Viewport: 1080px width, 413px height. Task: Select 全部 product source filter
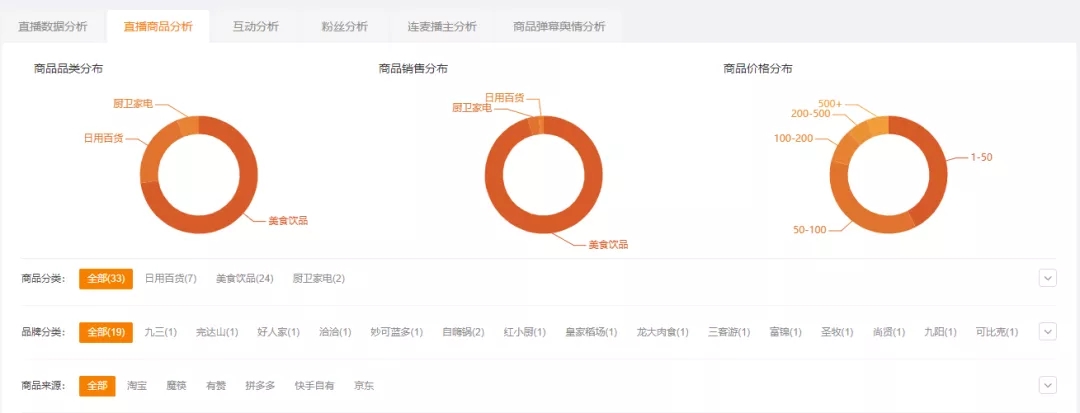coord(98,386)
